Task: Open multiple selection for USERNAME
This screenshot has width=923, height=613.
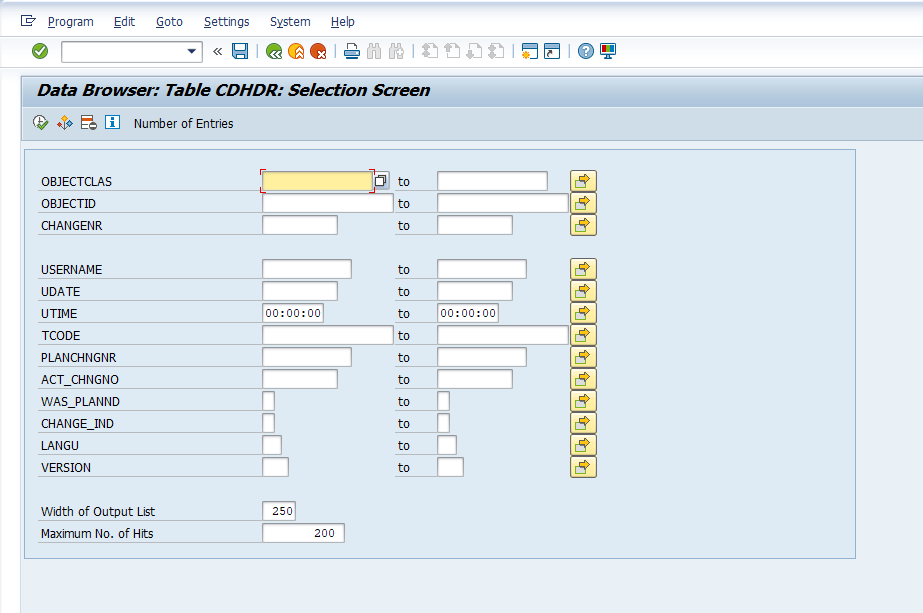Action: pyautogui.click(x=583, y=269)
